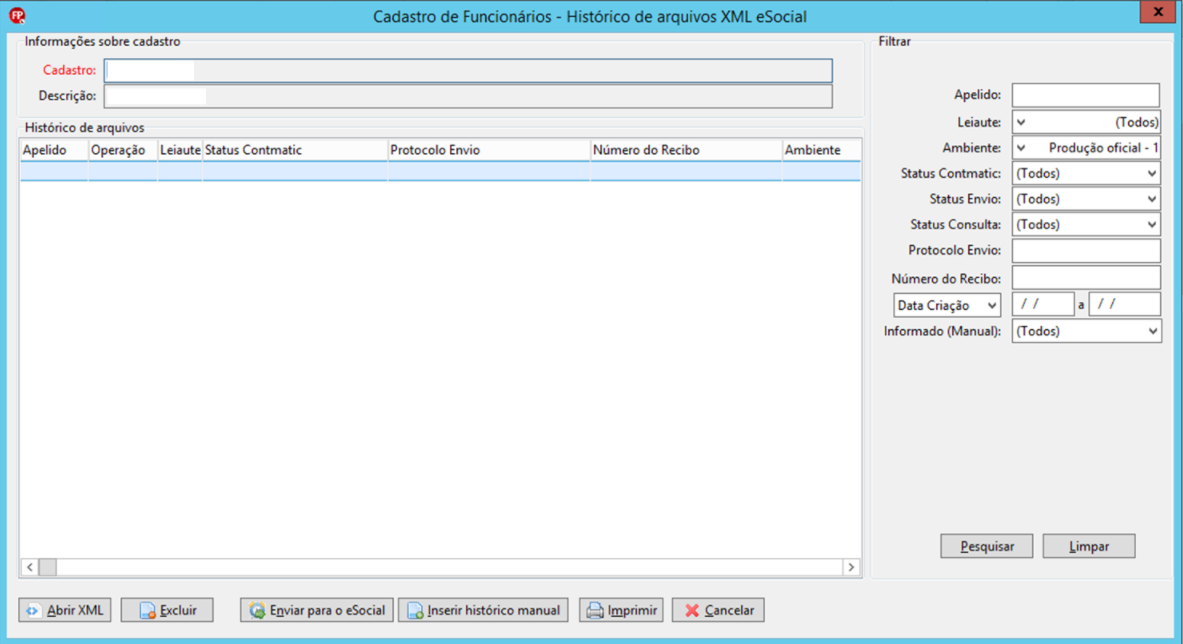Click the Pesquisar button
This screenshot has width=1183, height=644.
click(x=987, y=546)
